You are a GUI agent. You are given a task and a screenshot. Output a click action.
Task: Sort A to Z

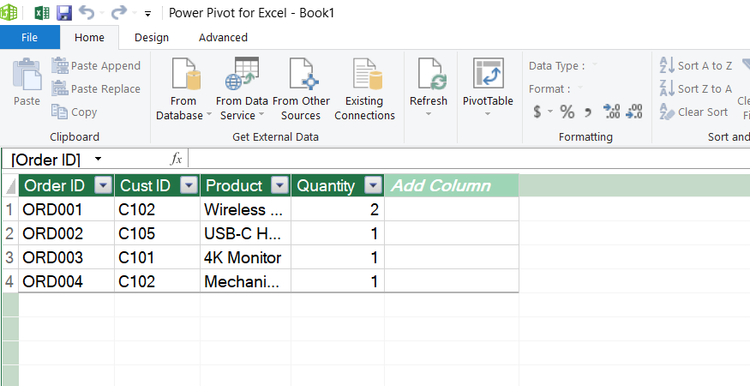click(696, 66)
